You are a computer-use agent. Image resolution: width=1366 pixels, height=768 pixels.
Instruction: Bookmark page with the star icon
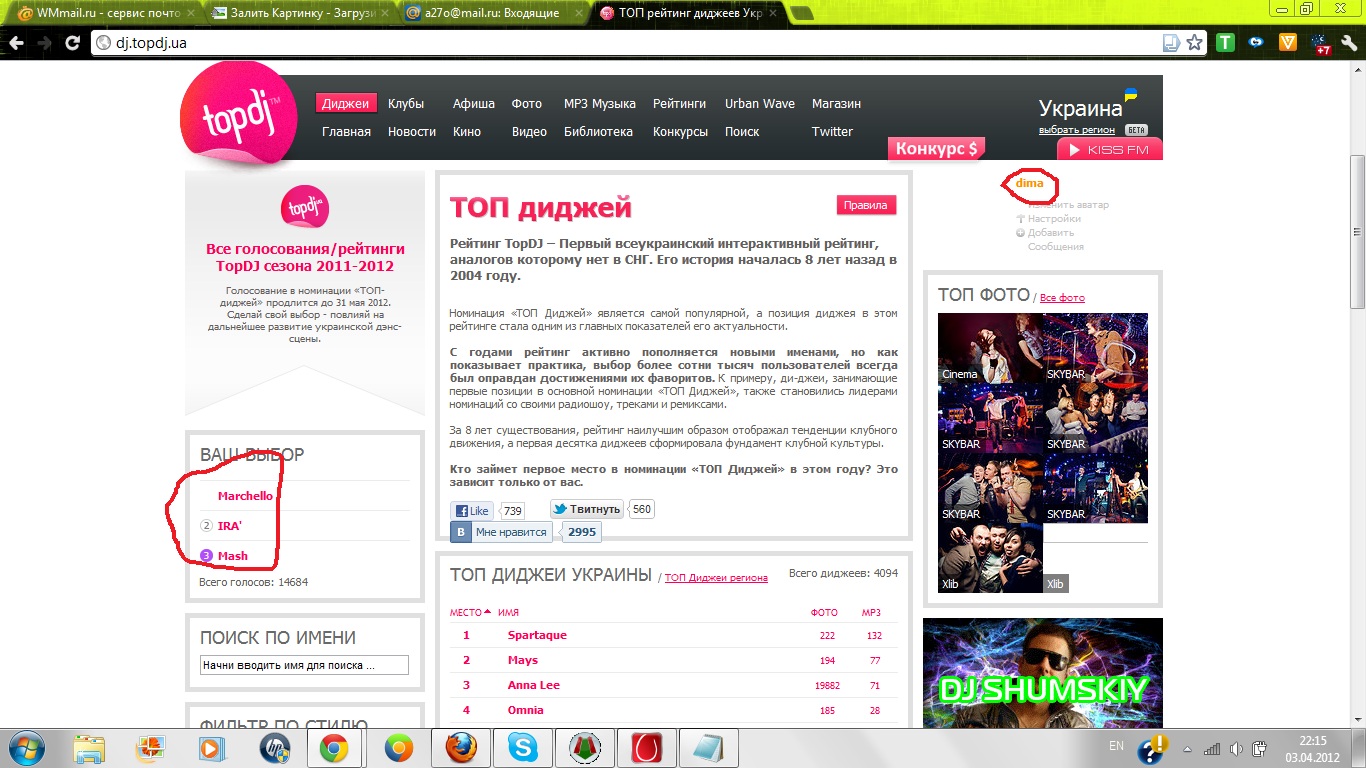[1195, 43]
